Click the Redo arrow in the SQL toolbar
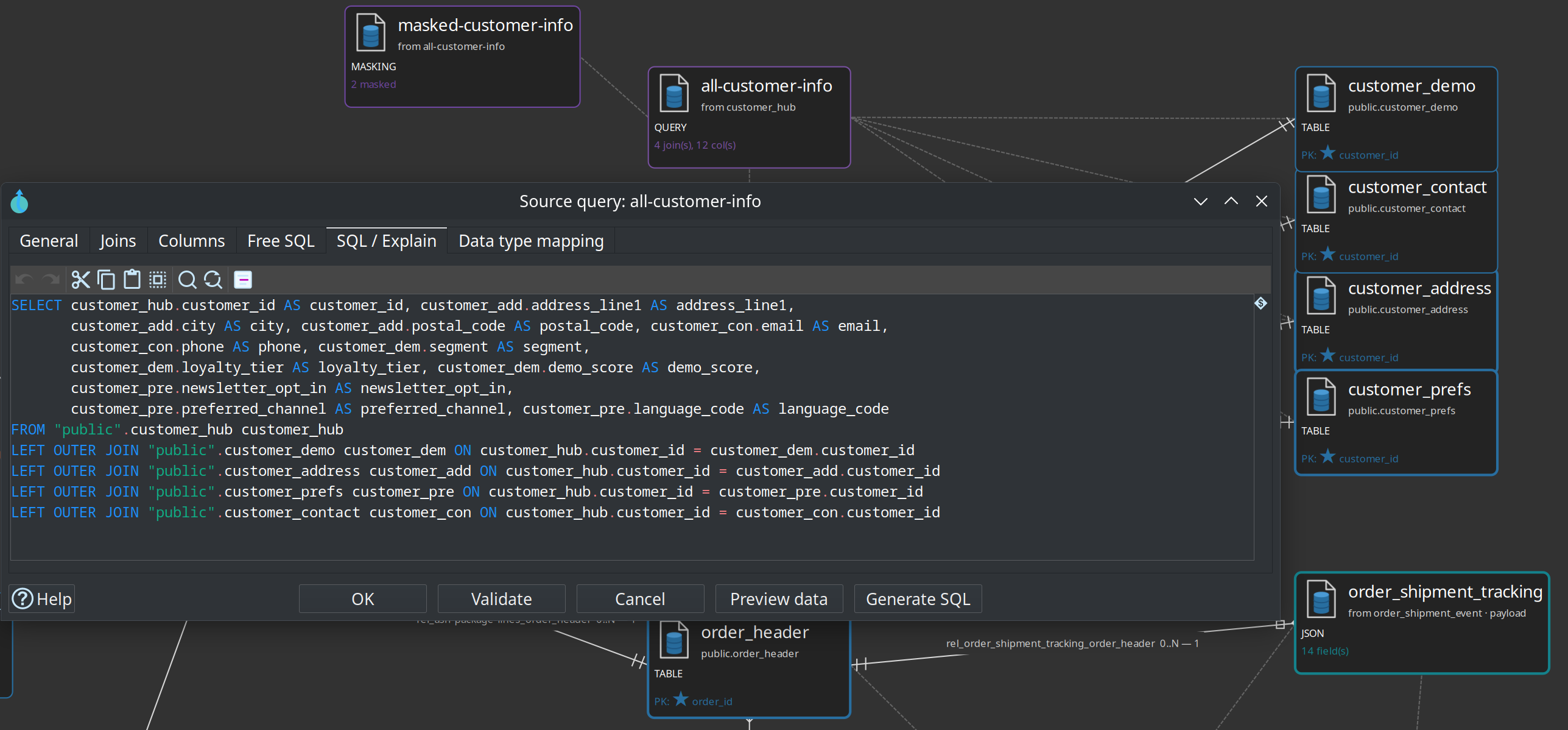1568x730 pixels. click(x=51, y=280)
